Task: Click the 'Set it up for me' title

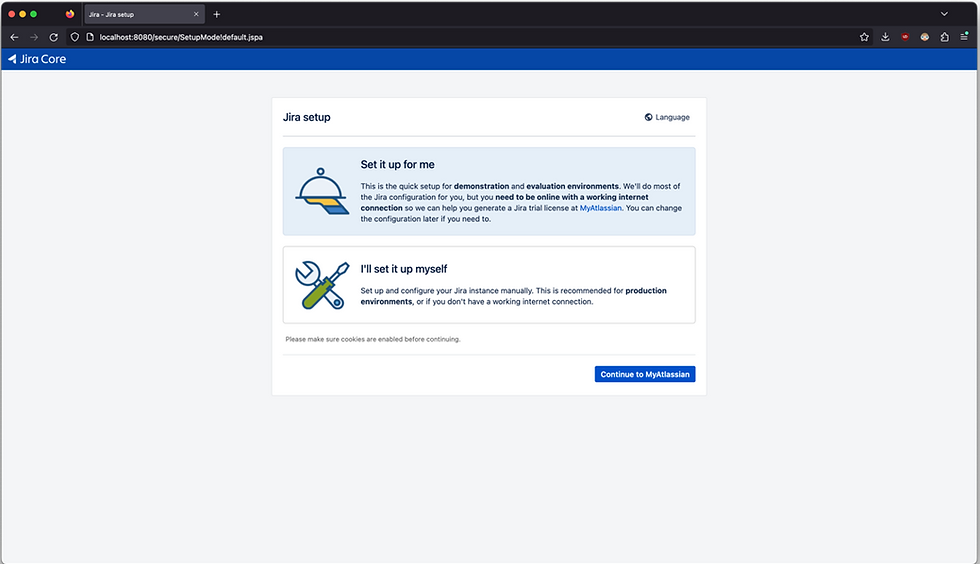Action: (x=398, y=164)
